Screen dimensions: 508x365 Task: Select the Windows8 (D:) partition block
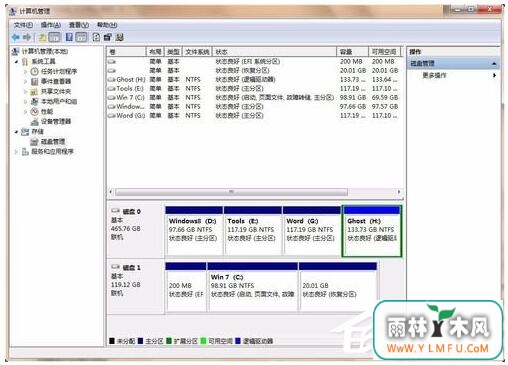point(194,232)
